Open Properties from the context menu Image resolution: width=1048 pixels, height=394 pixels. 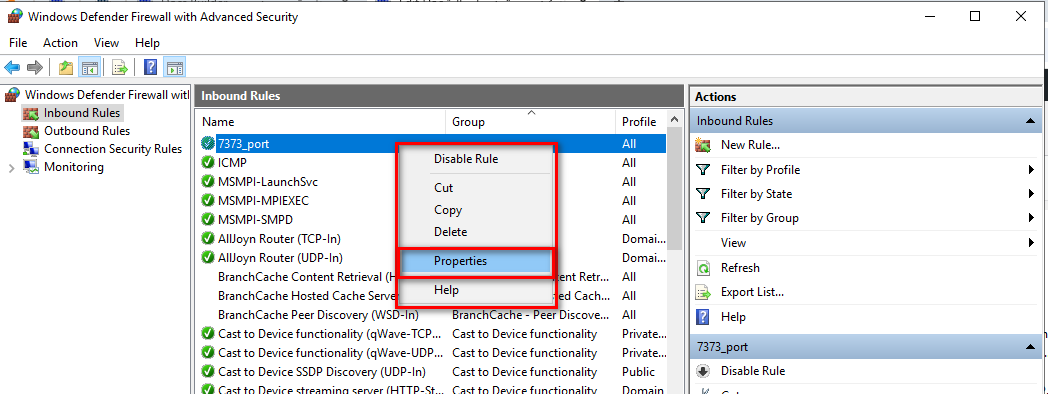tap(475, 261)
